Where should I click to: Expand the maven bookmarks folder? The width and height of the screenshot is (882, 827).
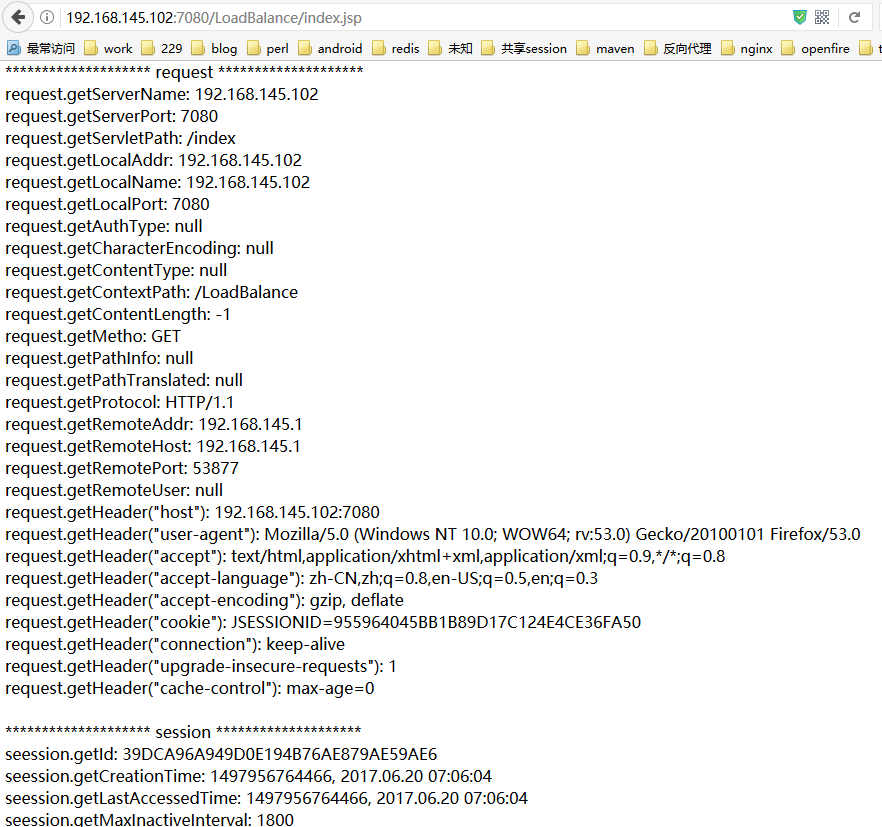[x=605, y=48]
